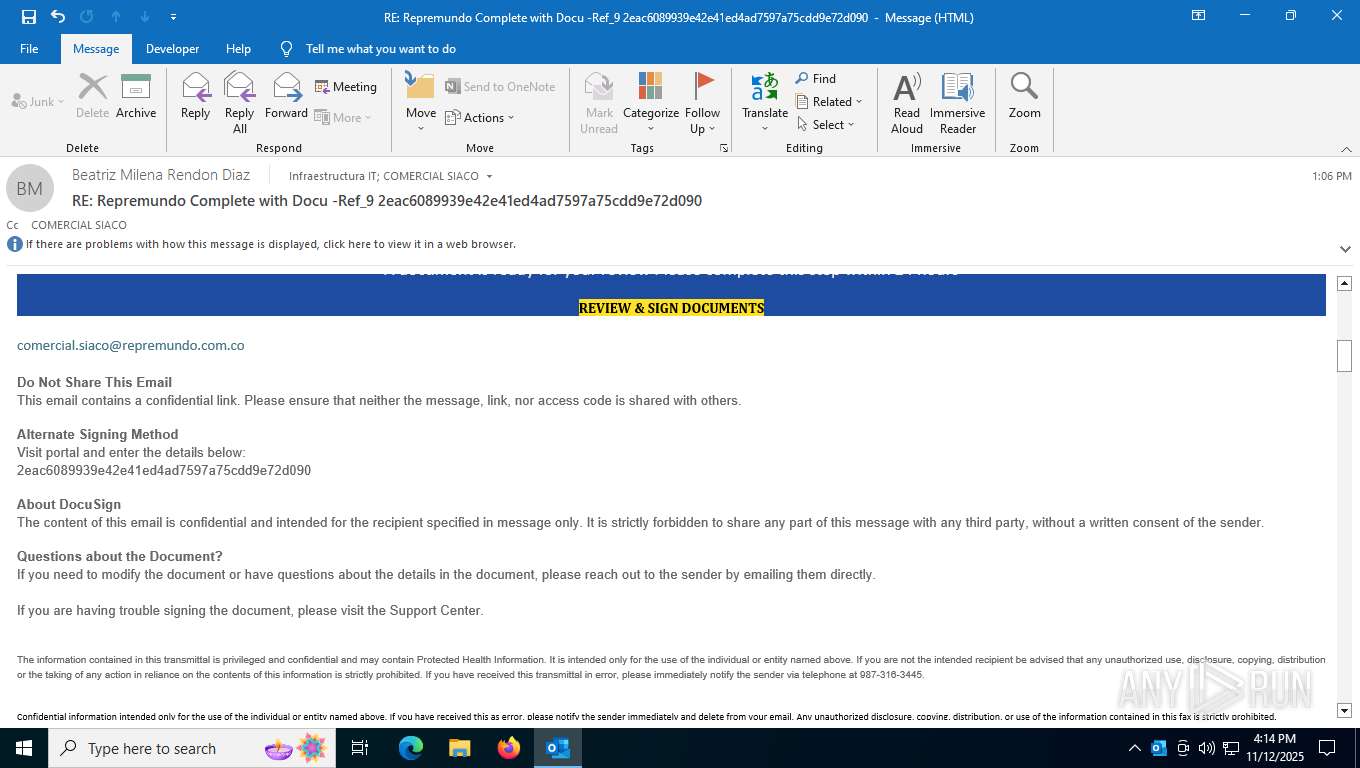The image size is (1360, 768).
Task: Open the File menu
Action: pyautogui.click(x=29, y=49)
